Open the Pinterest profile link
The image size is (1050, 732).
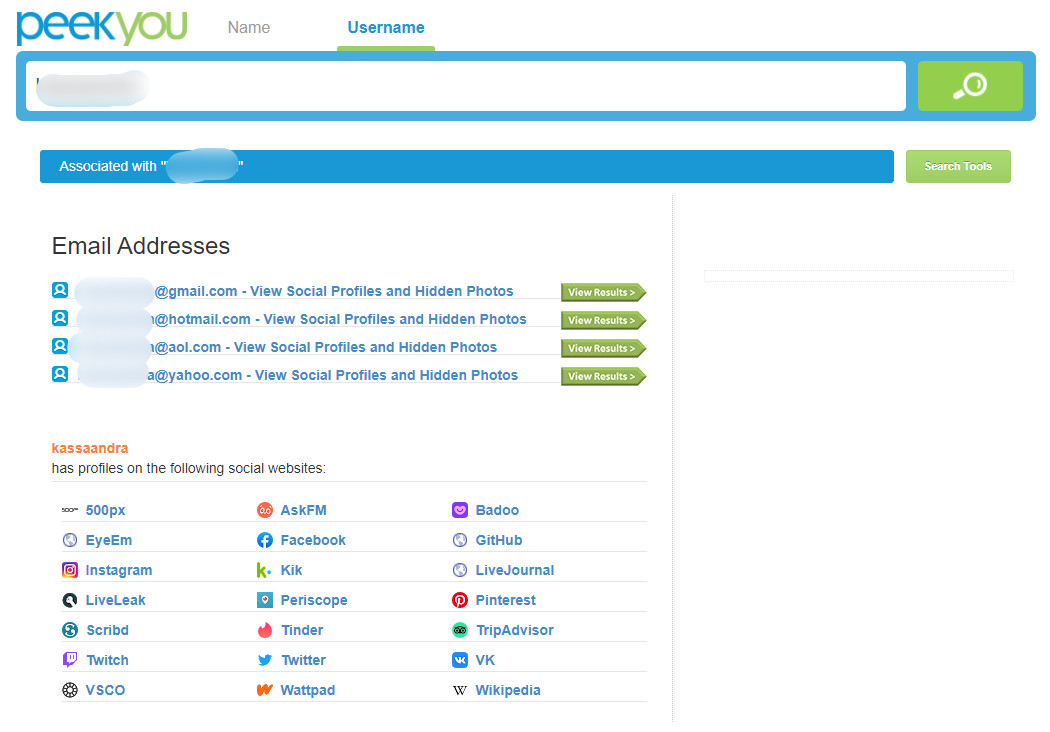coord(506,601)
